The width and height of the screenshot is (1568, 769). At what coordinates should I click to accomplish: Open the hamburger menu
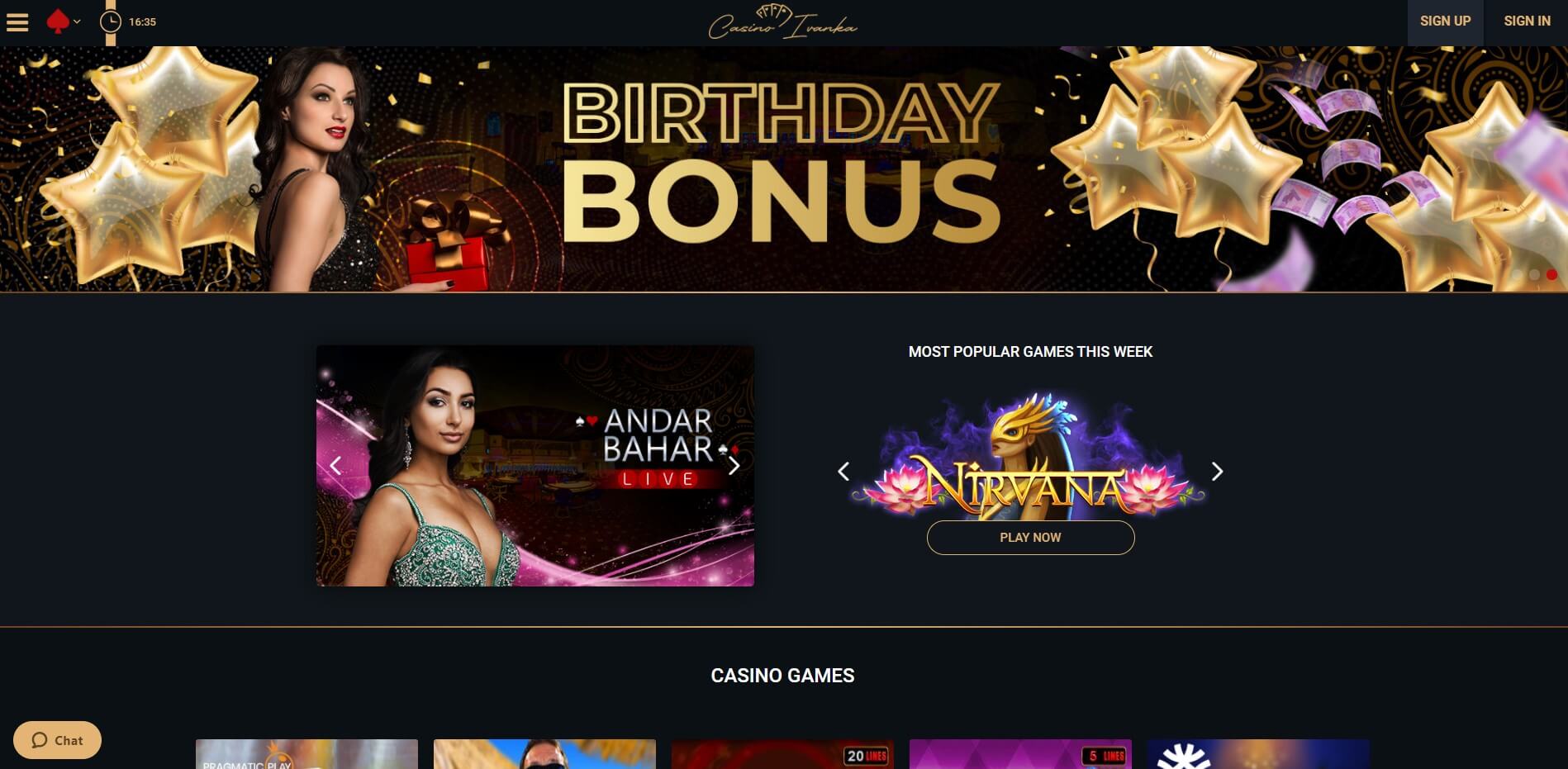point(17,22)
